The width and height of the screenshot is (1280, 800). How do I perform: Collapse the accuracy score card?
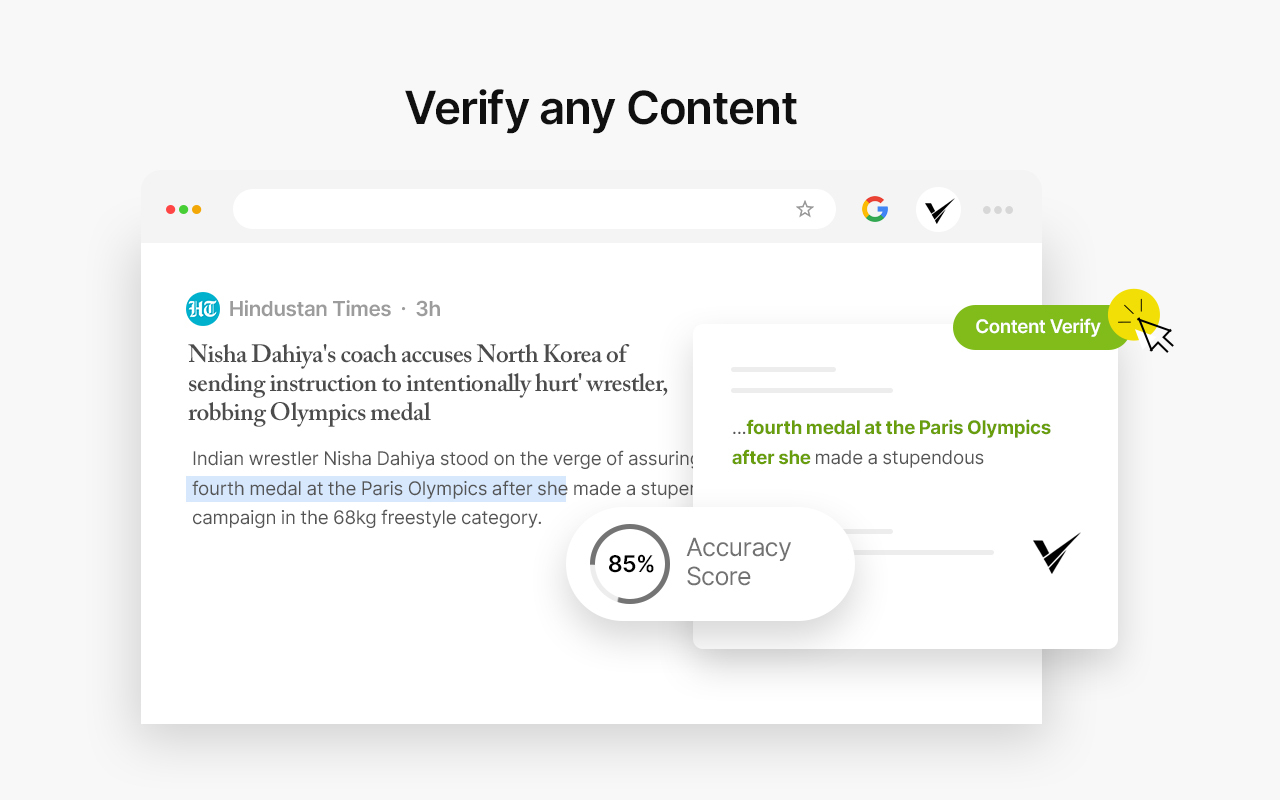[x=709, y=563]
